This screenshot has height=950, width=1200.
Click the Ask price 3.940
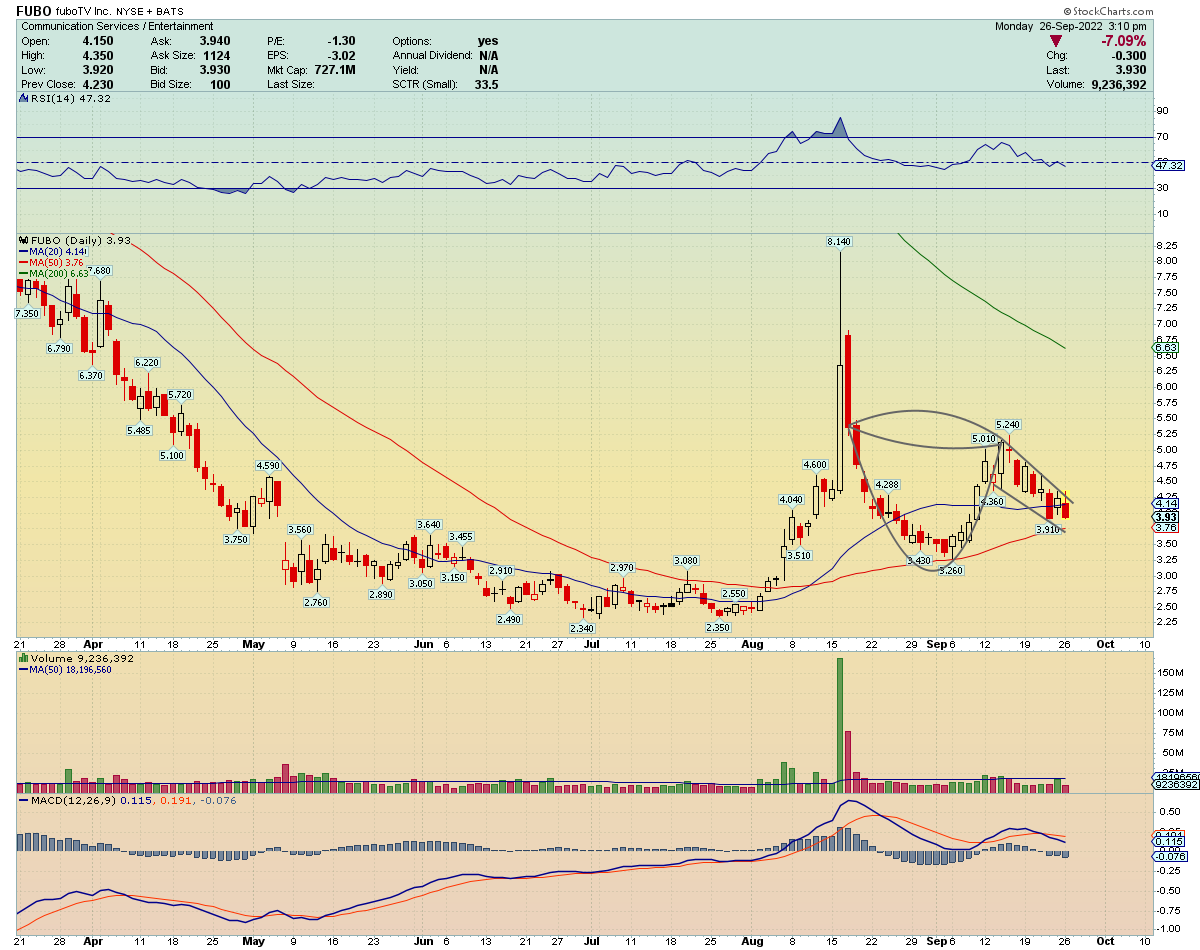(x=213, y=40)
